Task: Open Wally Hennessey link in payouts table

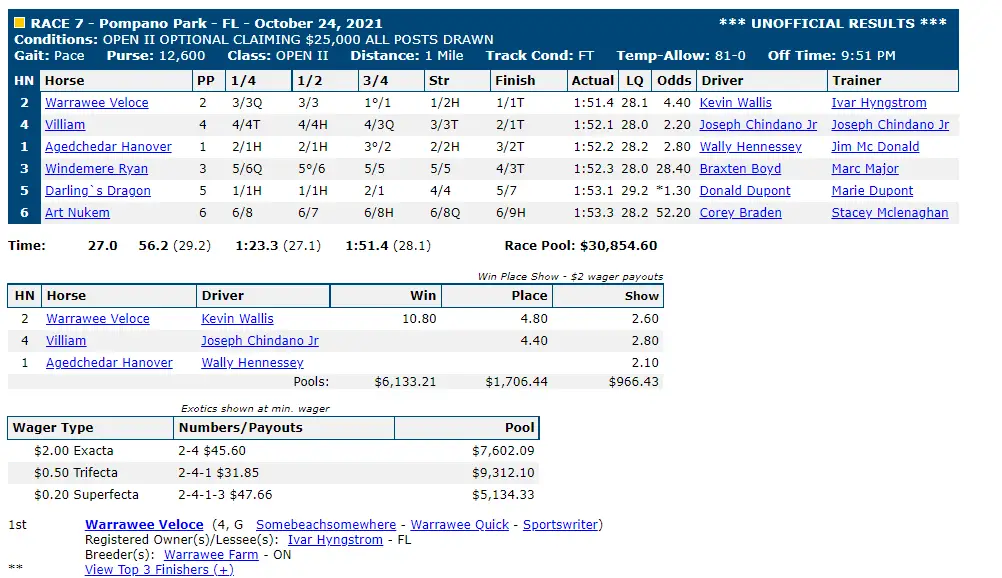Action: coord(252,363)
